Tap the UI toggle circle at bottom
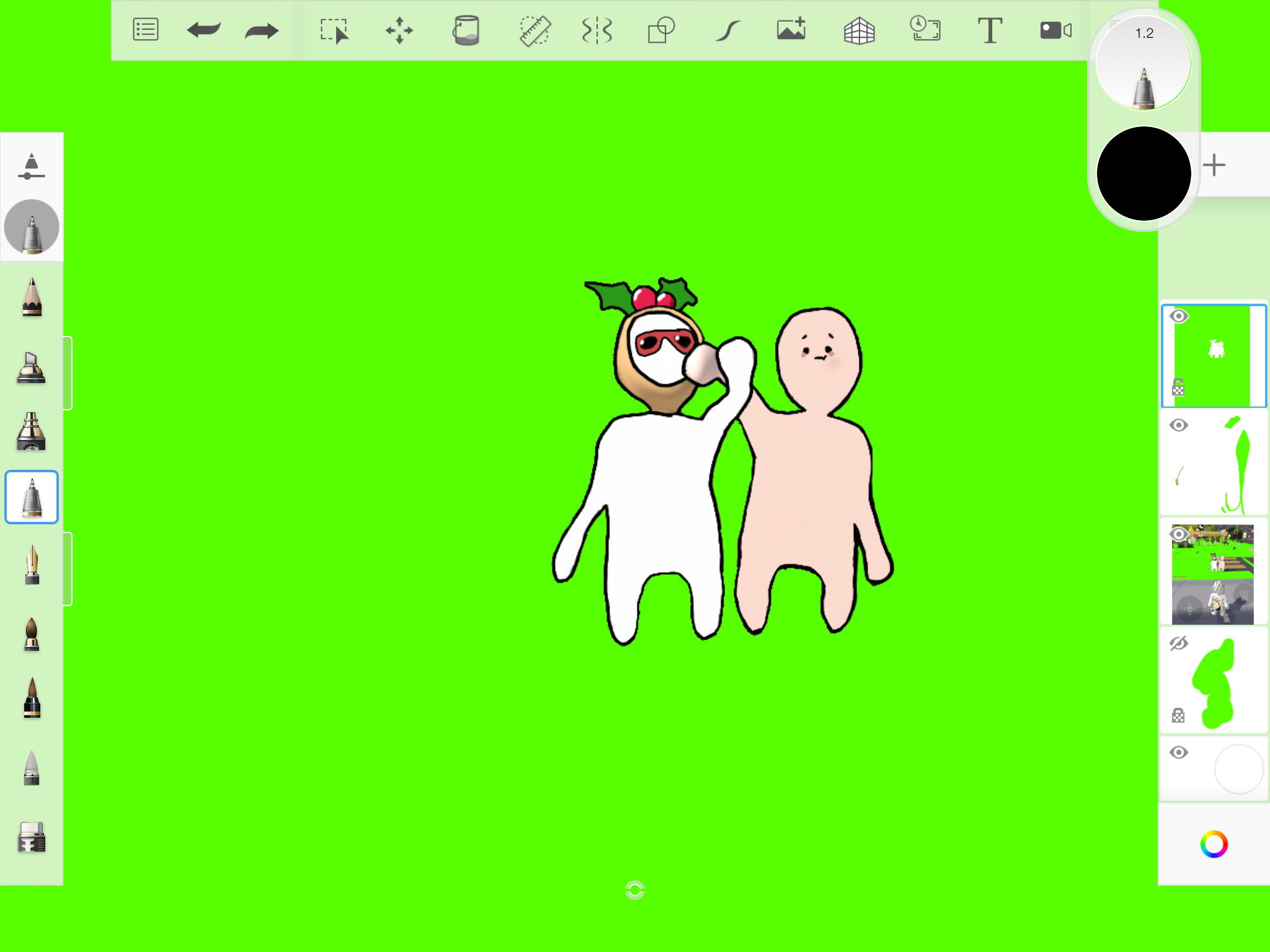1270x952 pixels. (x=635, y=890)
